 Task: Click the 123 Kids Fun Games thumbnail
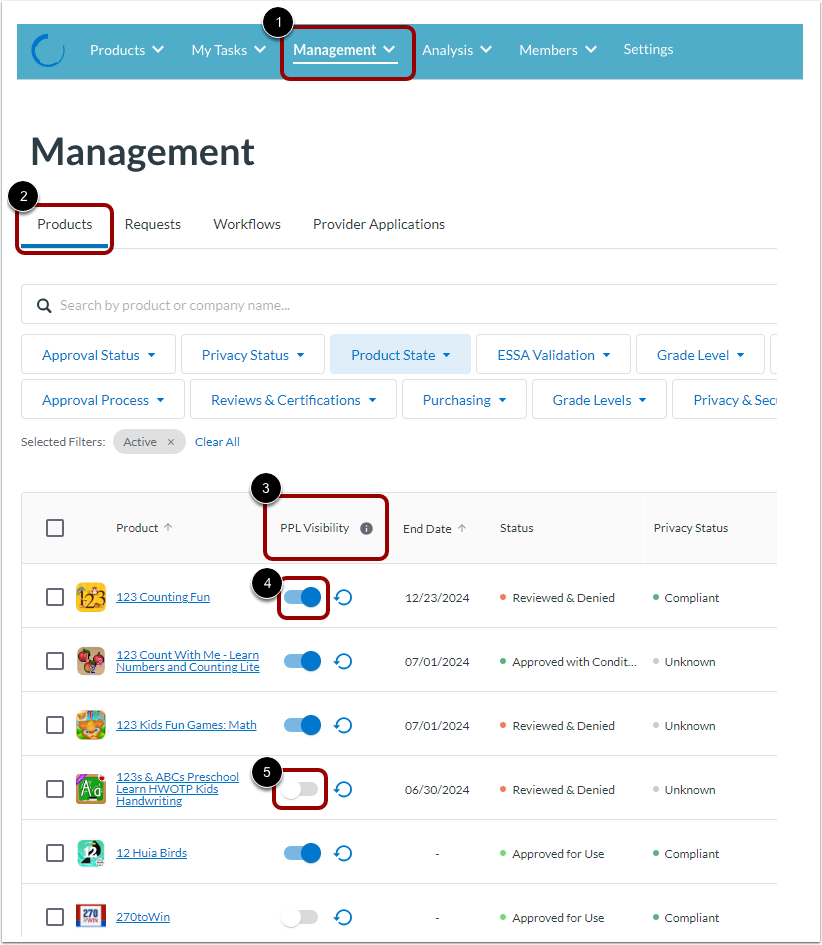(91, 725)
